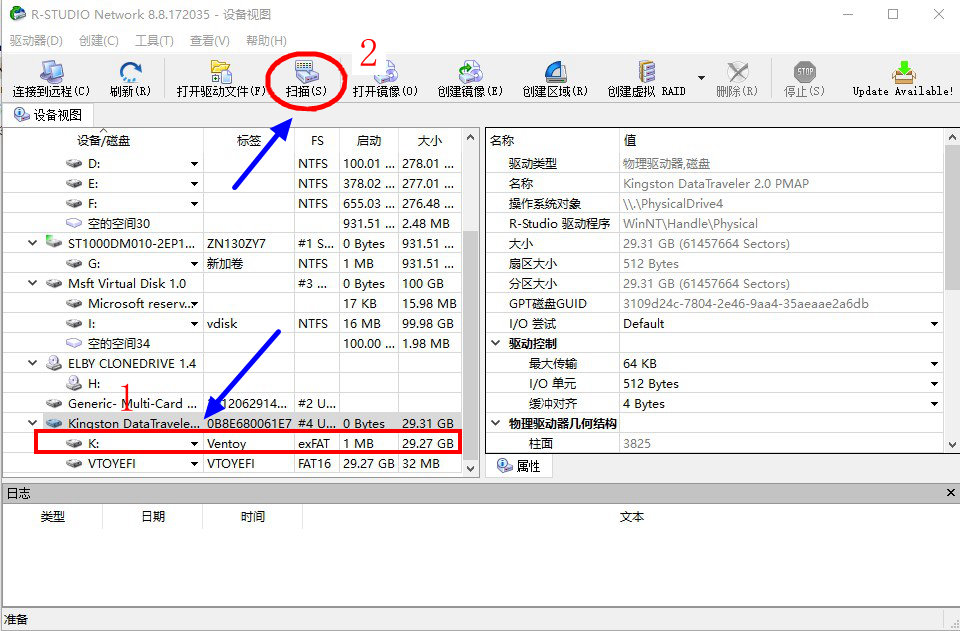
Task: Close the 日志 log panel
Action: (950, 492)
